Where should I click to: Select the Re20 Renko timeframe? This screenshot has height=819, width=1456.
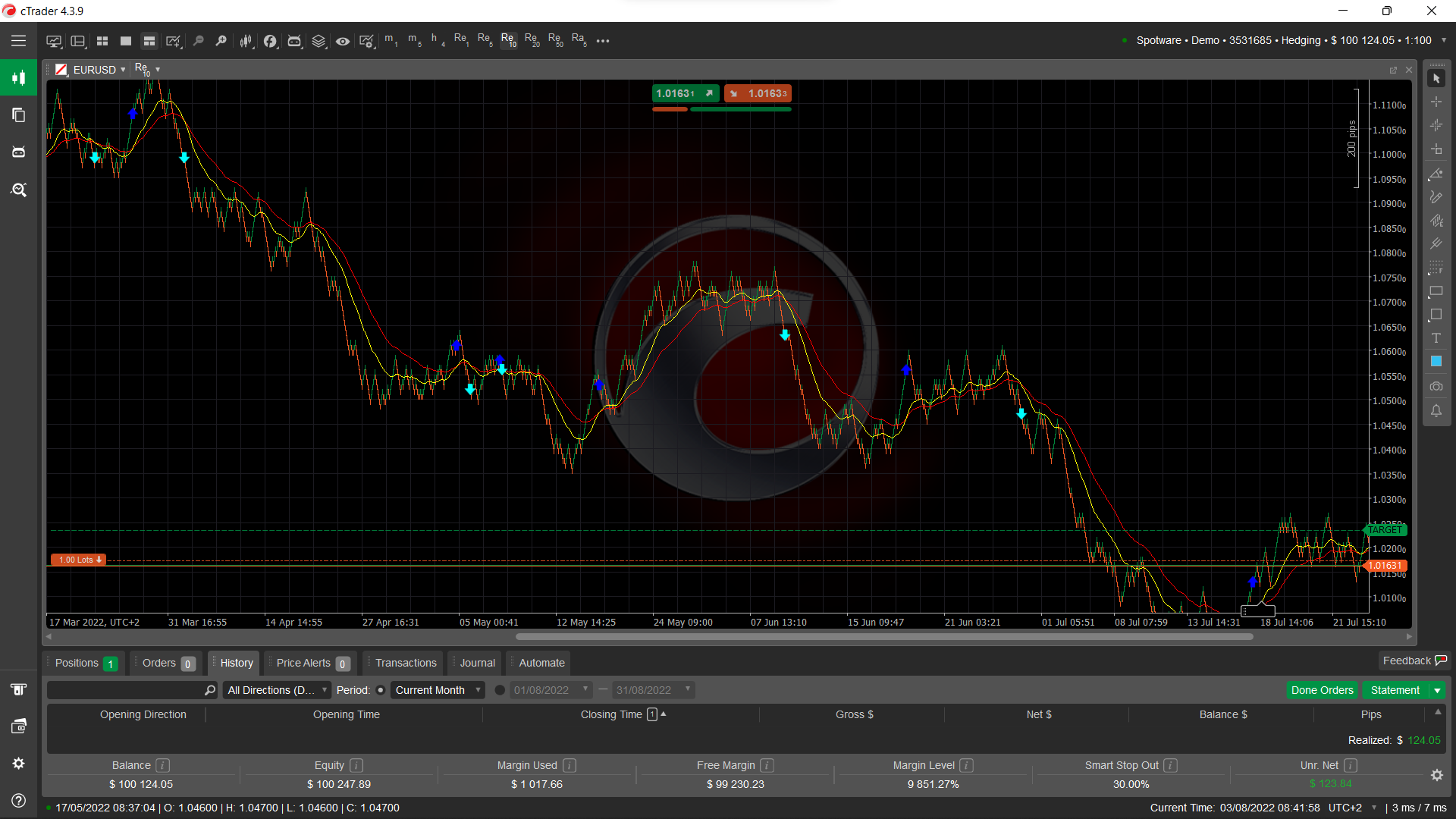pos(532,40)
